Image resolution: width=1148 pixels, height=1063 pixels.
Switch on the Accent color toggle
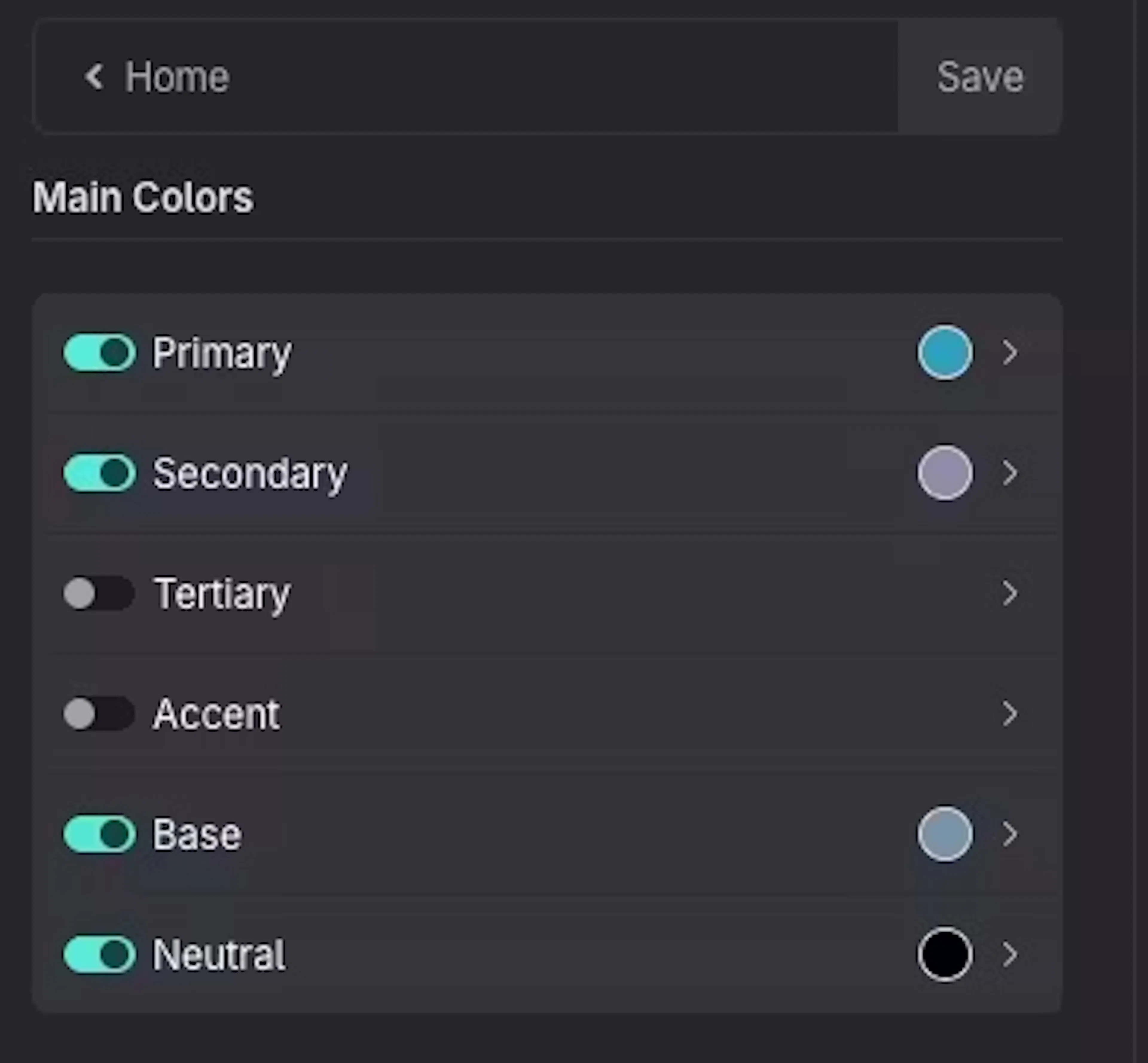click(99, 713)
